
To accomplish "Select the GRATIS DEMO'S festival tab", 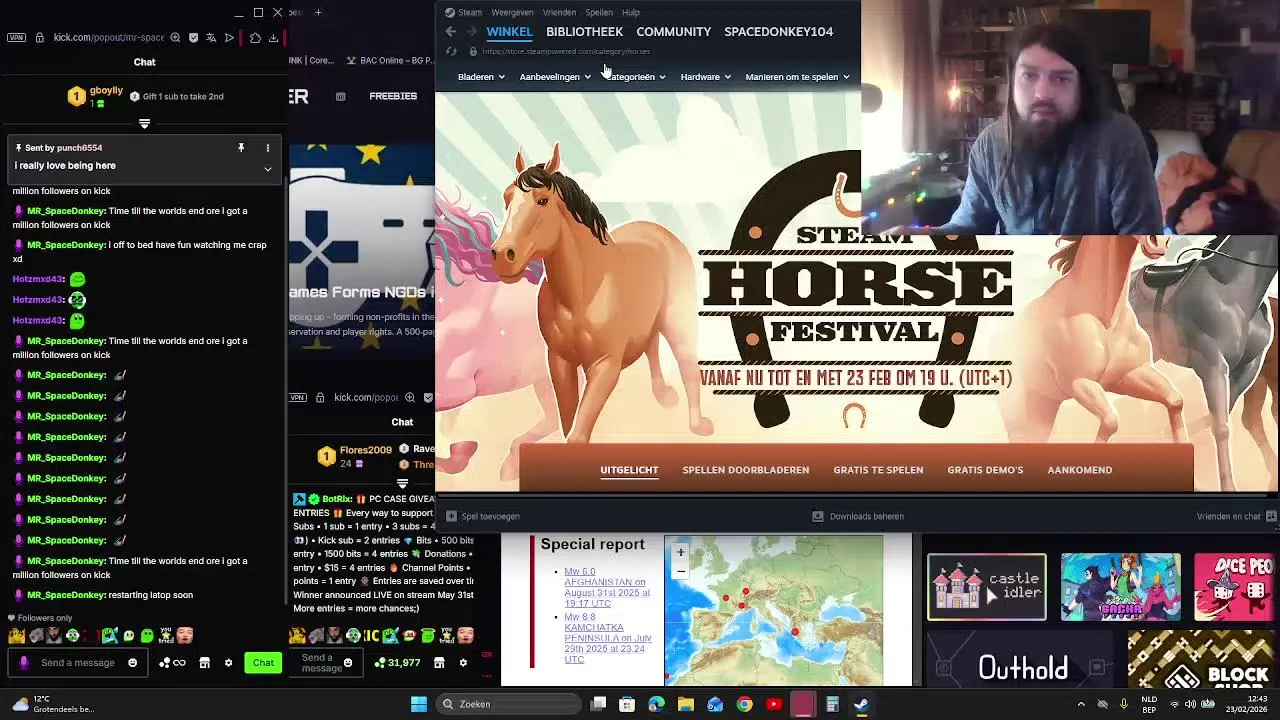I will [x=985, y=470].
